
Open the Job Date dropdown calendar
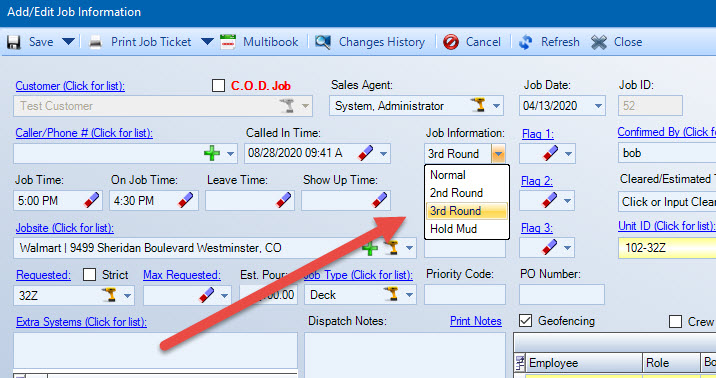pyautogui.click(x=598, y=106)
